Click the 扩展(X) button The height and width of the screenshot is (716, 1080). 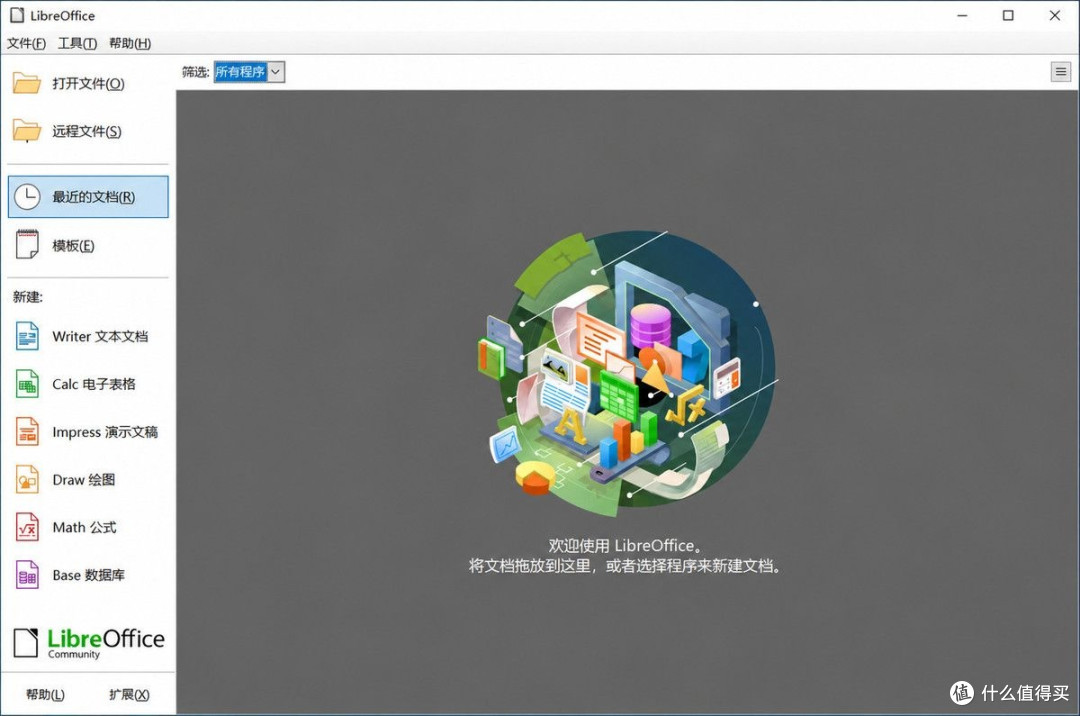point(129,694)
